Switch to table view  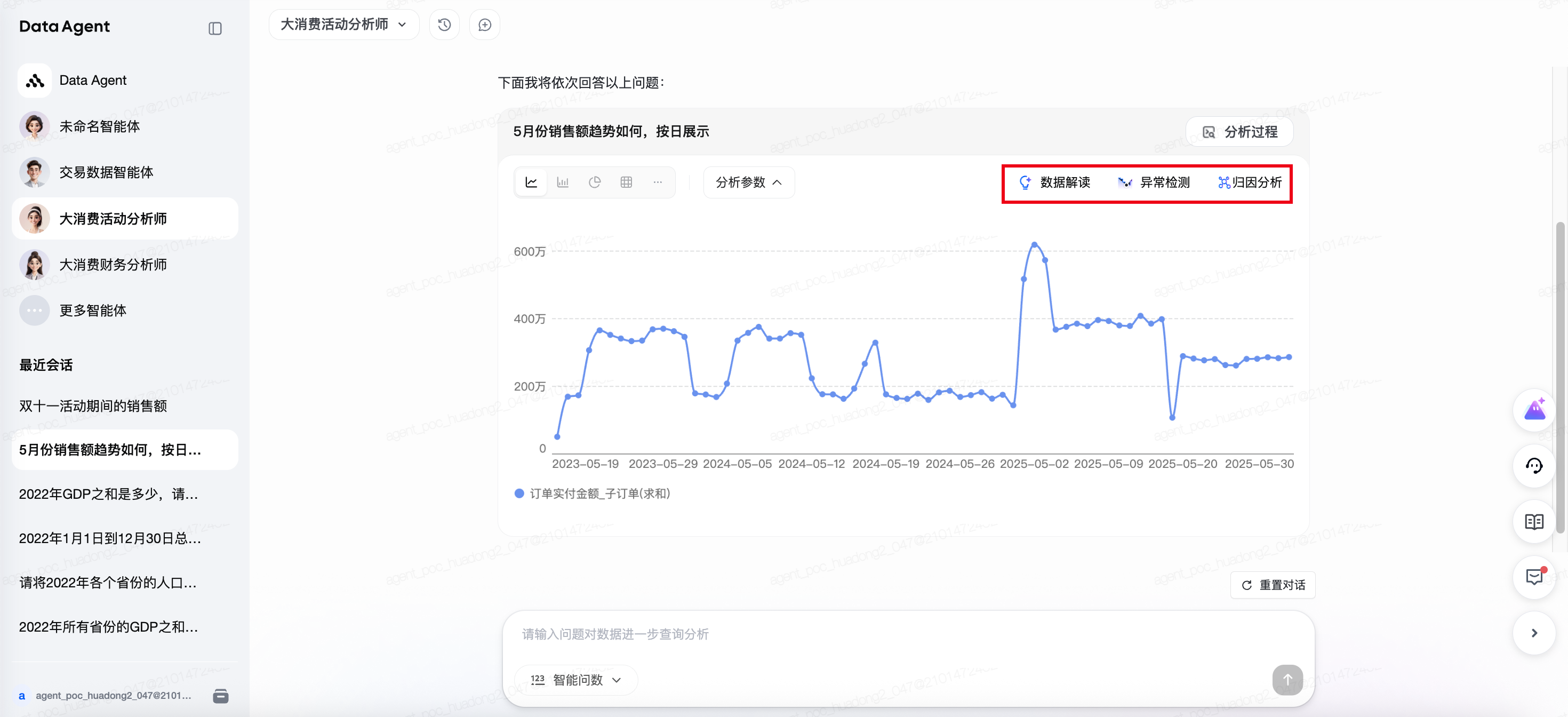tap(626, 182)
